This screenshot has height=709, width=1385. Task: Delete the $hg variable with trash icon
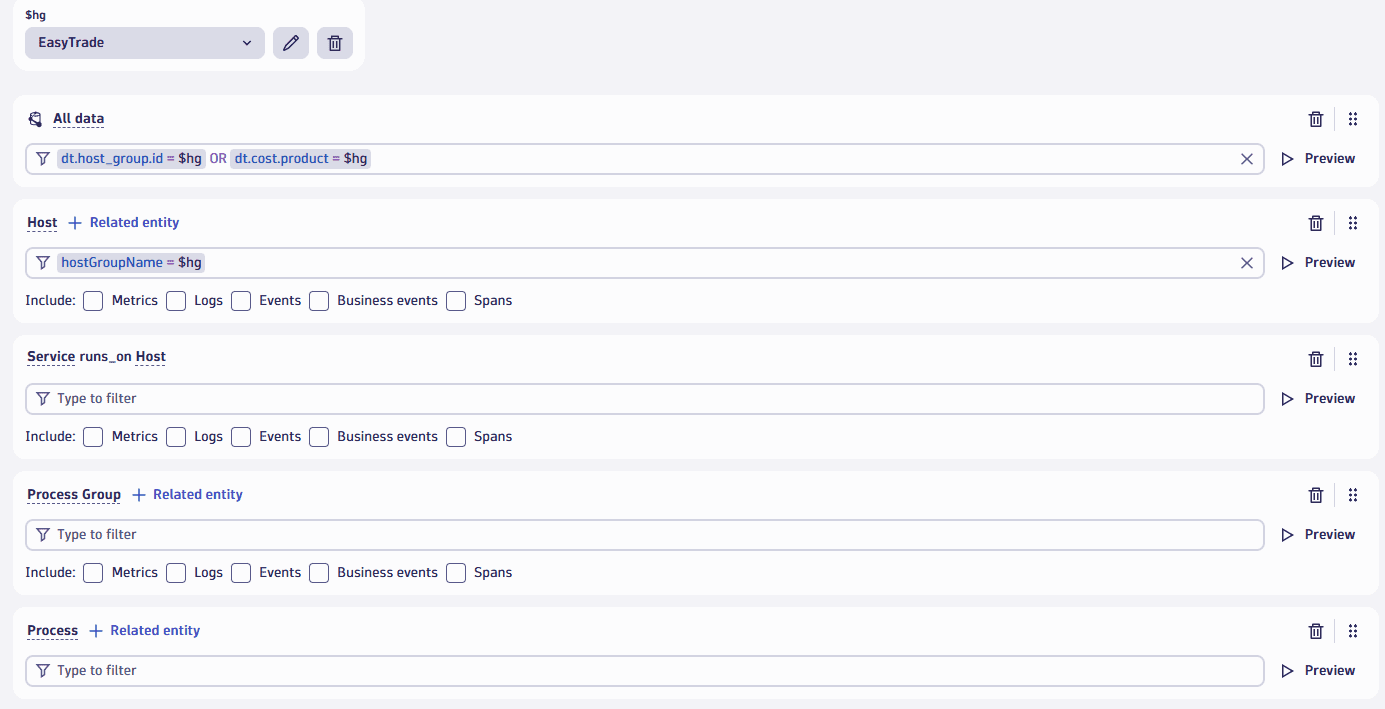(335, 43)
